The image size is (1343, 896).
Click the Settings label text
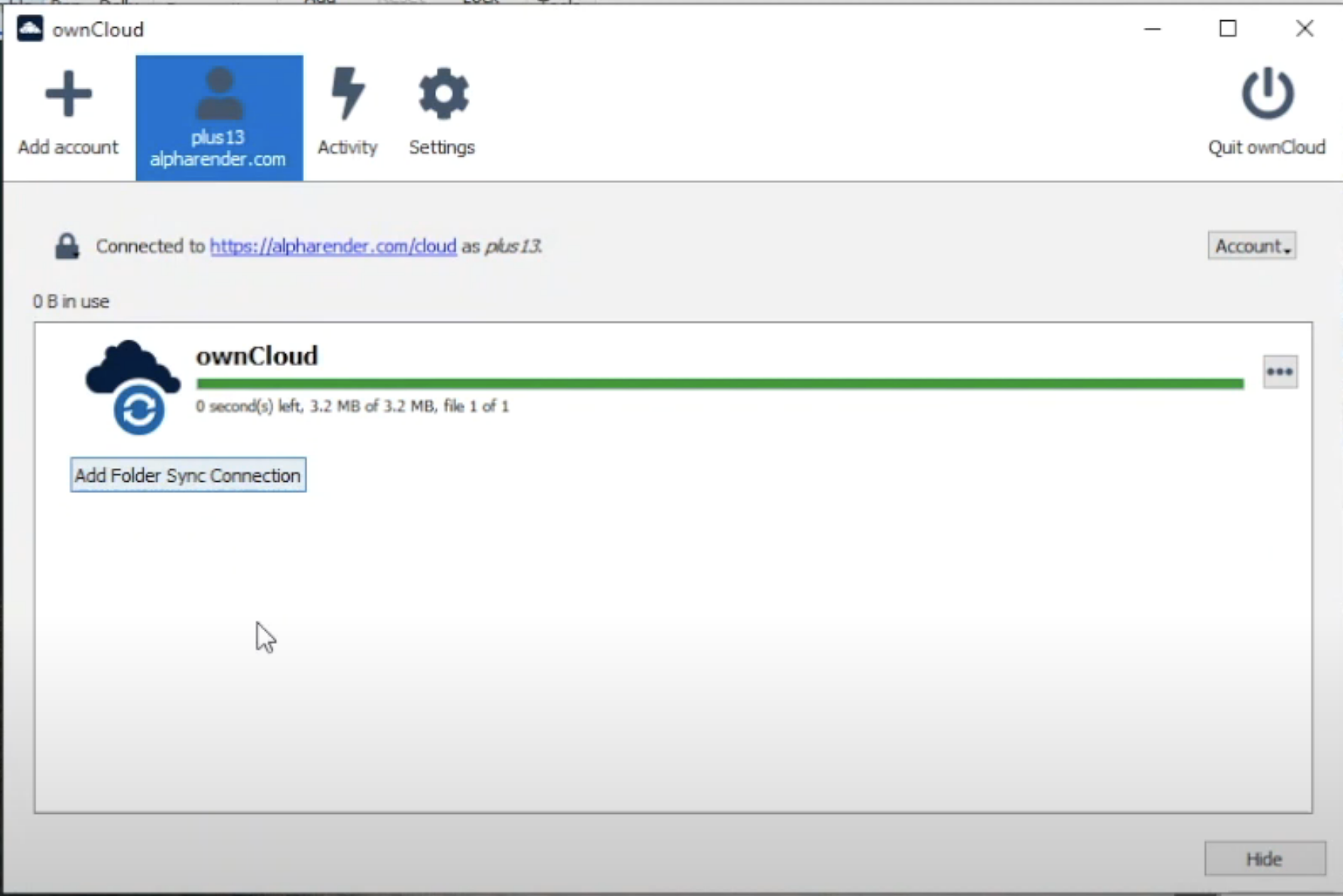coord(442,147)
